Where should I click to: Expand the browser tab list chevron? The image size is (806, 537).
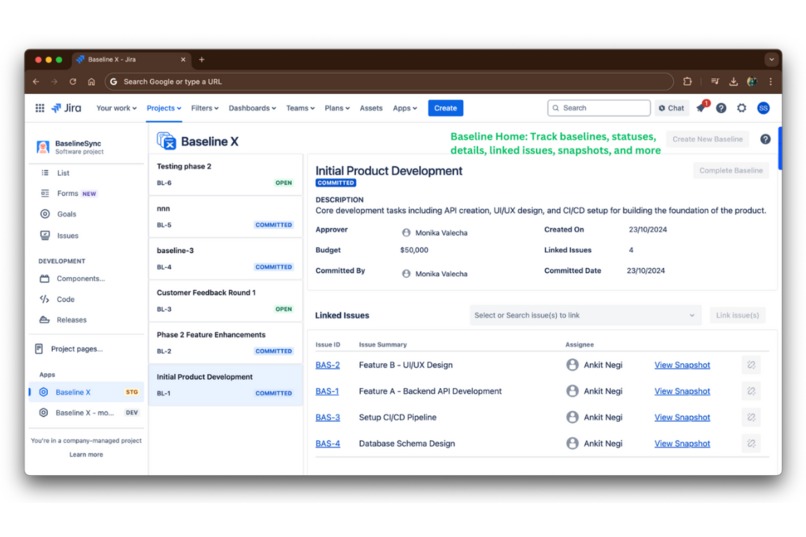click(772, 60)
